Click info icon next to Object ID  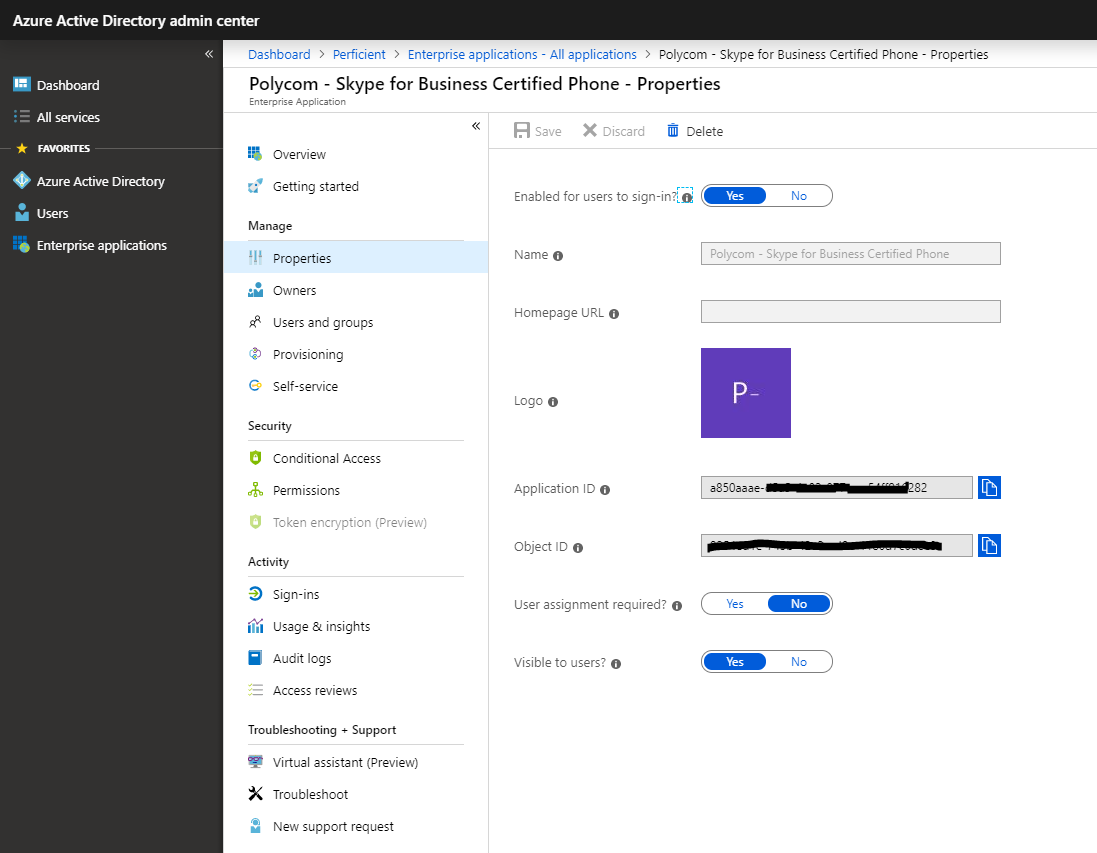(x=578, y=548)
